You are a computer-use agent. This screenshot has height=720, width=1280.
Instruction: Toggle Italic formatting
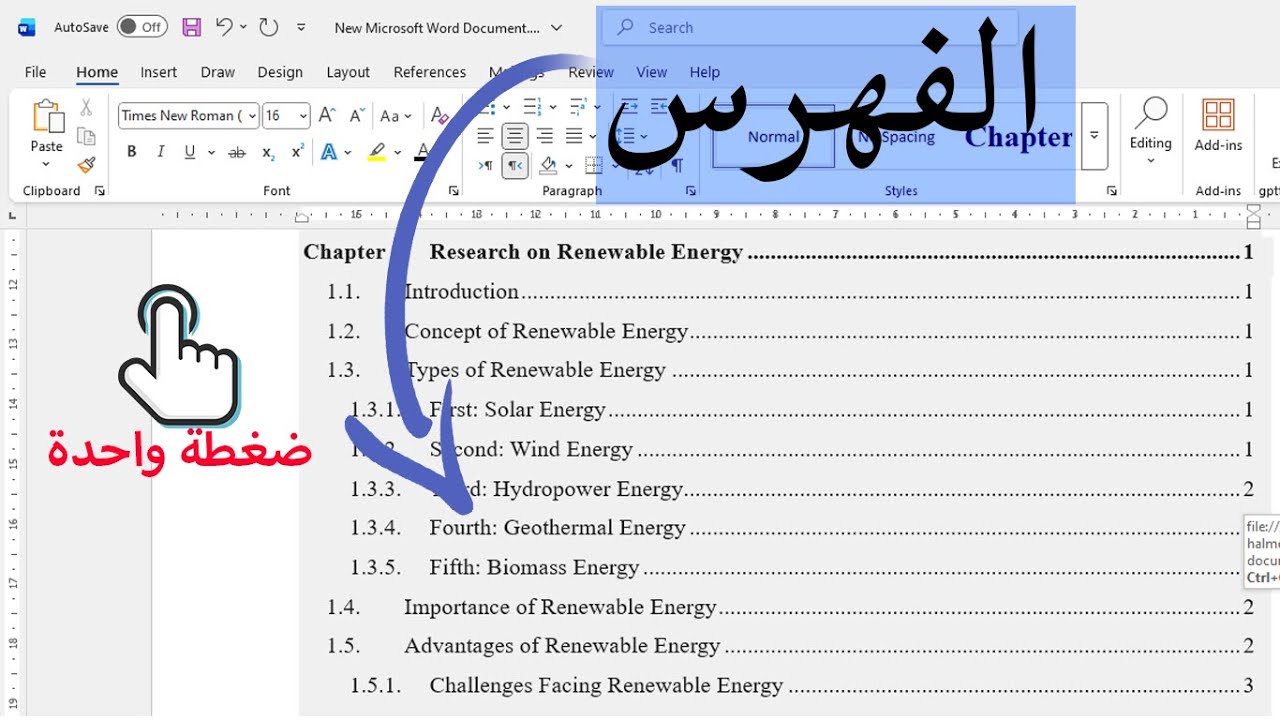pos(160,152)
